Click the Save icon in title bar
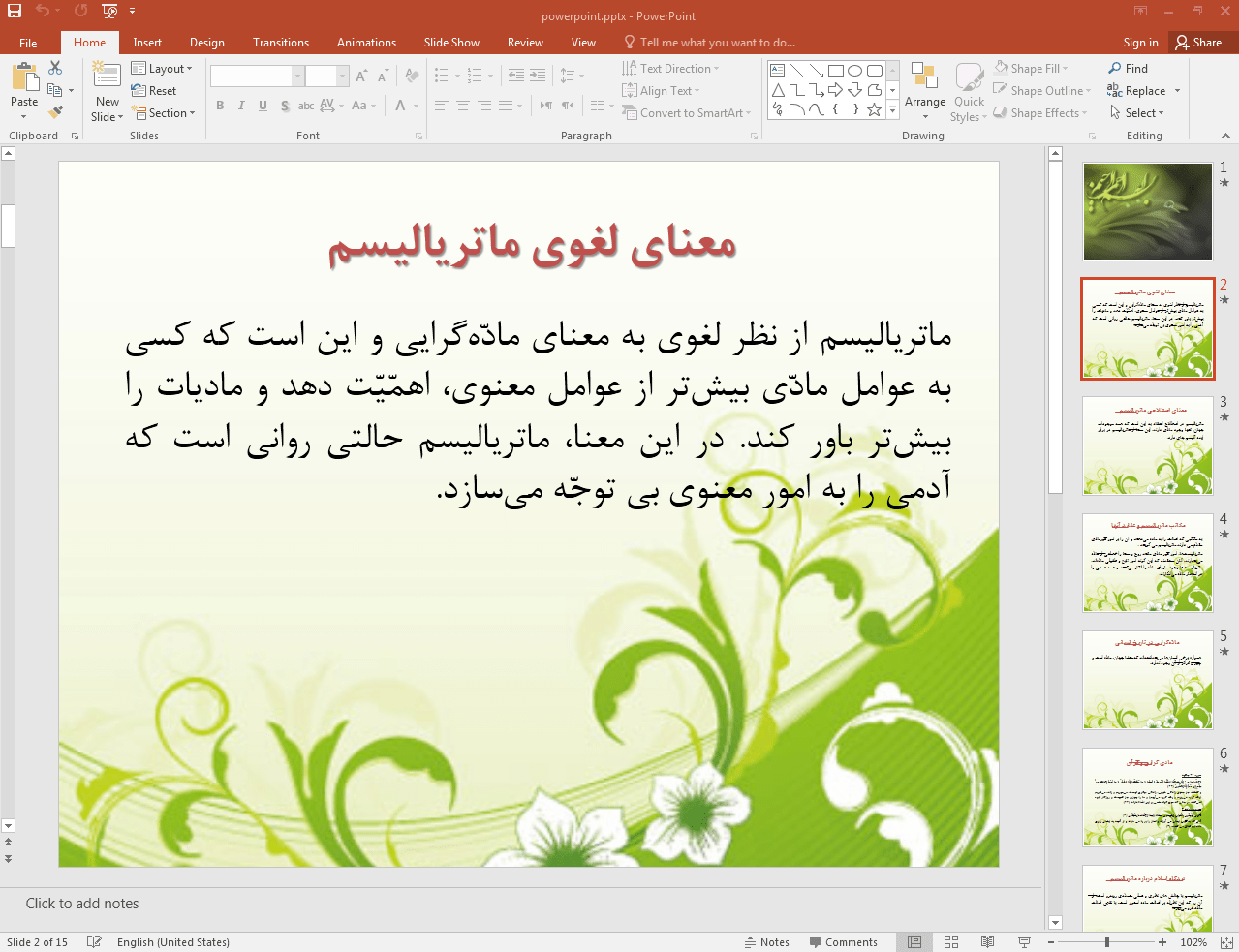1239x952 pixels. tap(15, 11)
